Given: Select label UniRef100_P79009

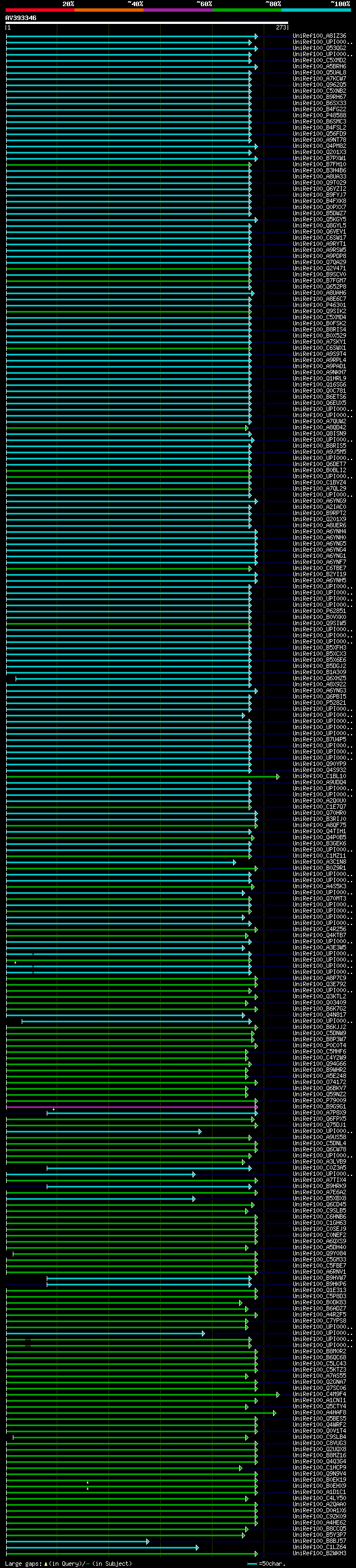Looking at the screenshot, I should (x=319, y=1101).
